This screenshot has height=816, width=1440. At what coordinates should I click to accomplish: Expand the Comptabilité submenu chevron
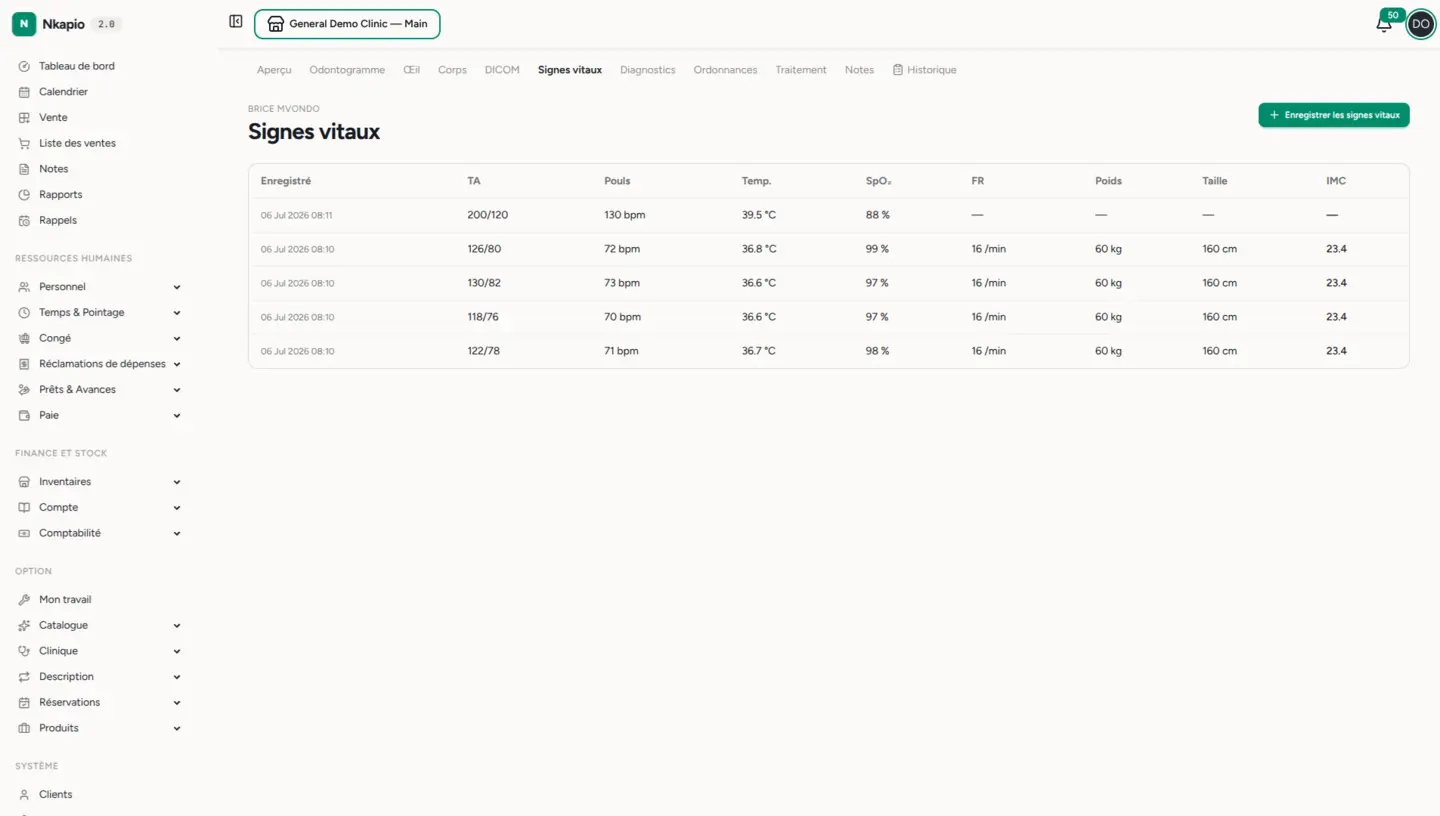tap(177, 533)
